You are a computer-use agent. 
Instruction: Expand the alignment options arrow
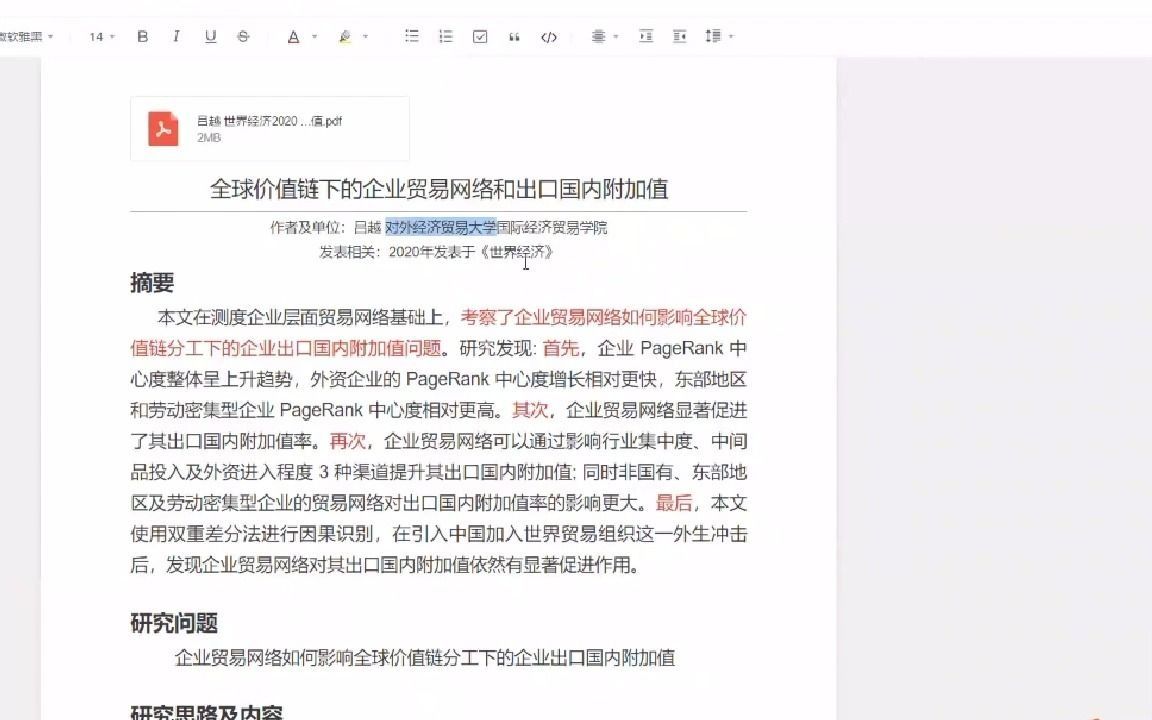(616, 36)
